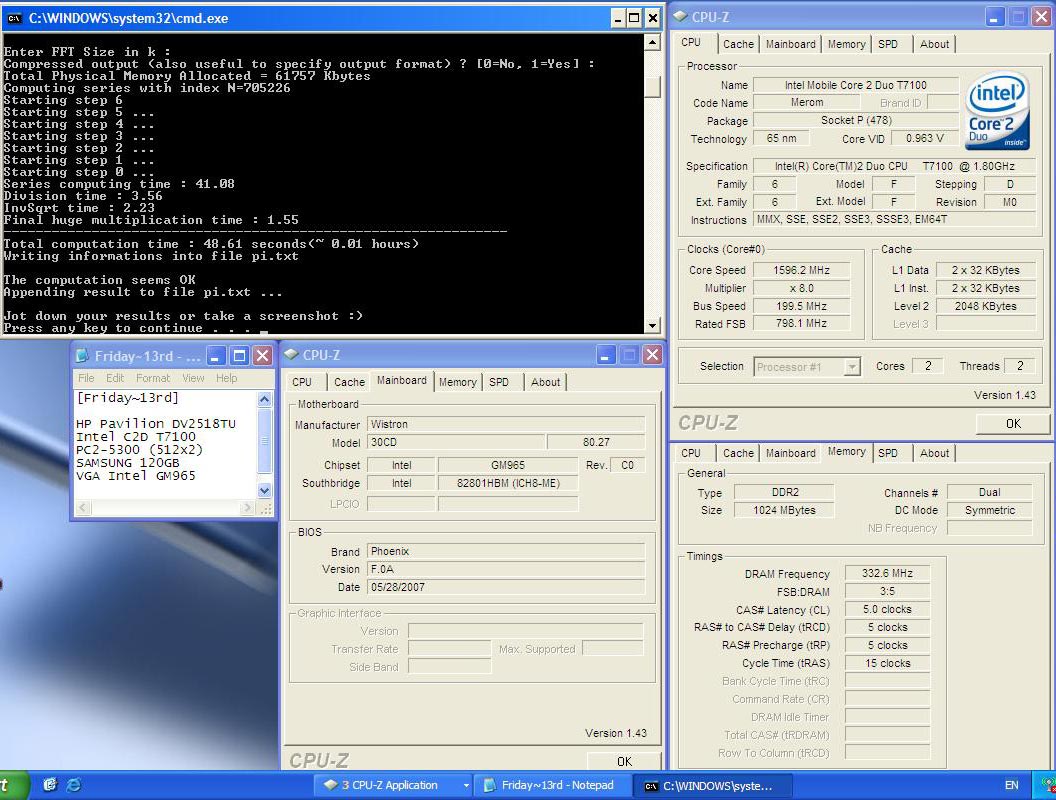
Task: Minimize the cmd.exe window
Action: point(618,18)
